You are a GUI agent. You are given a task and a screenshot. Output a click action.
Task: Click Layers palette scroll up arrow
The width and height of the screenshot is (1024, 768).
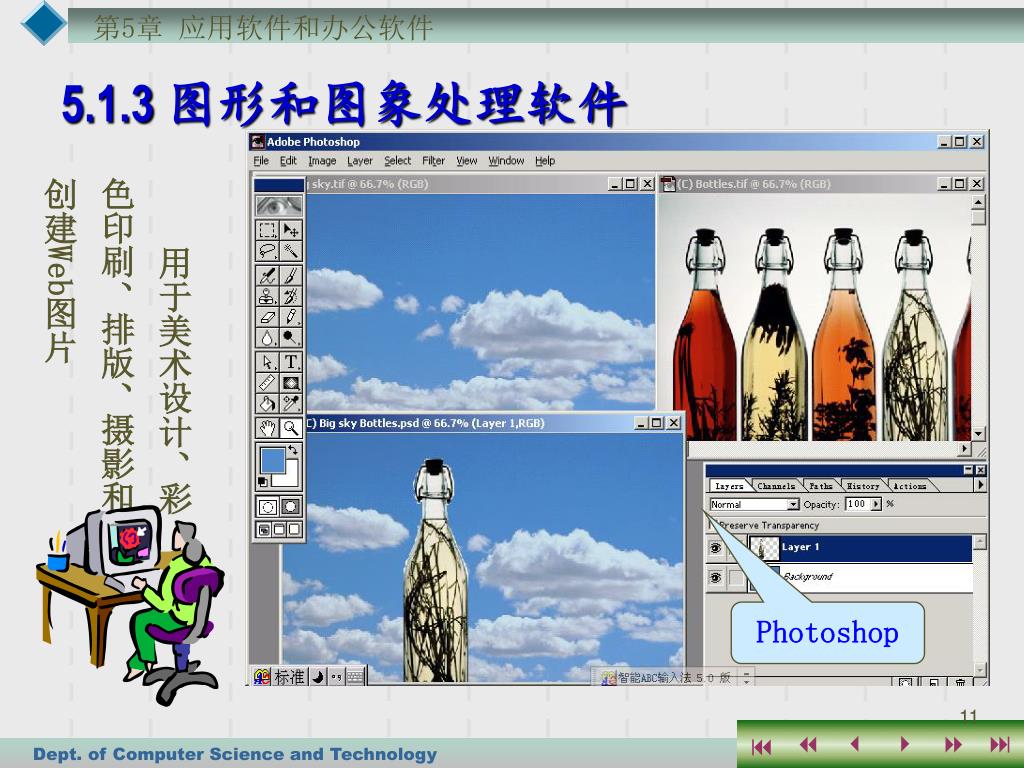coord(979,541)
